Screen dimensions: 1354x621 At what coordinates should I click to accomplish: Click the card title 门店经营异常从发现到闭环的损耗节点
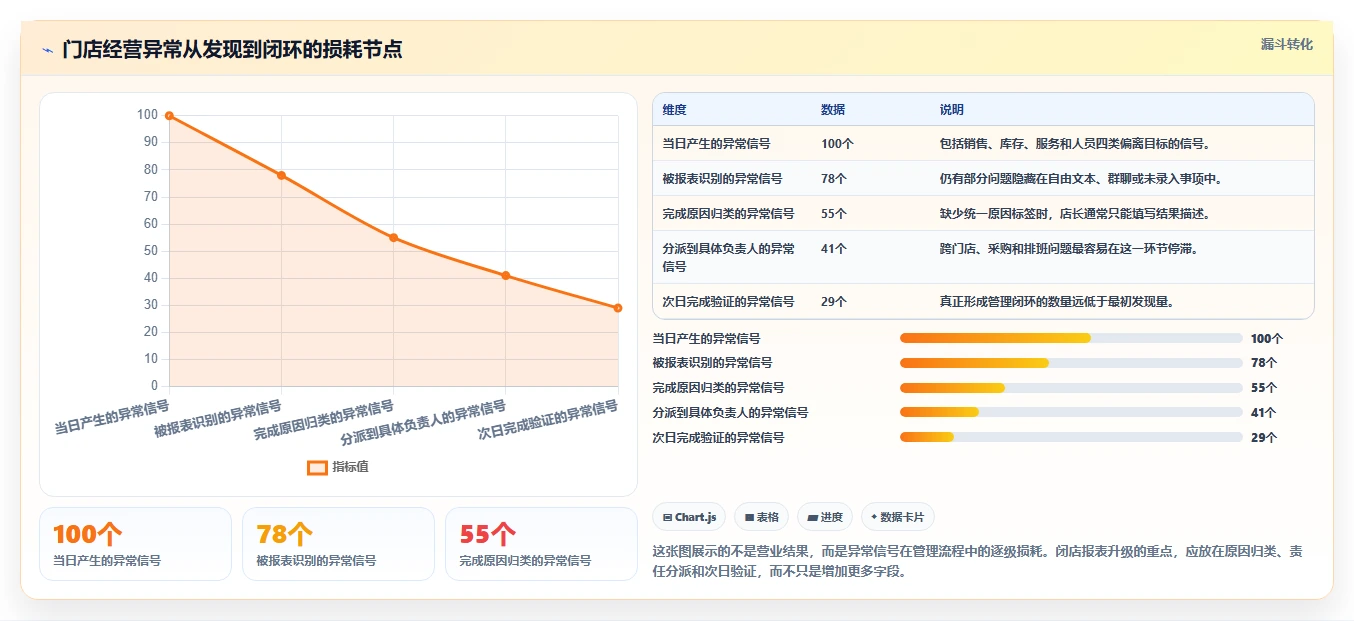[x=232, y=50]
